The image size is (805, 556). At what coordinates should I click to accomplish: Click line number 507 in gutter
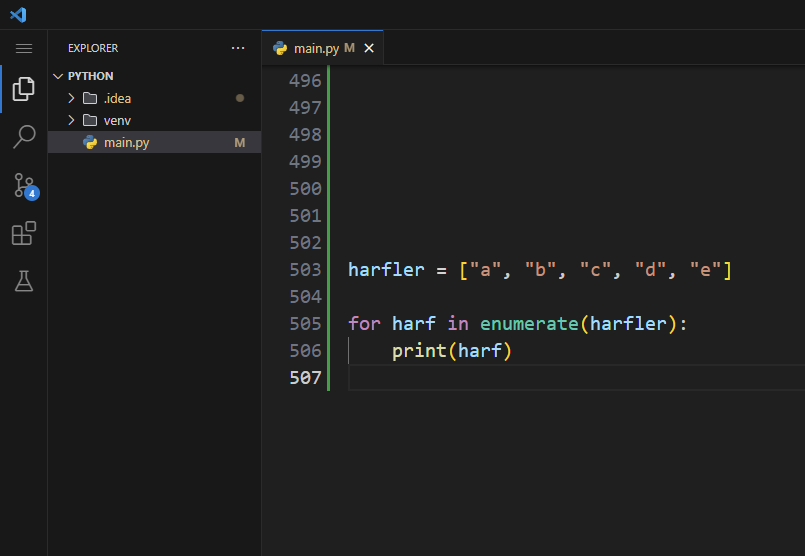(x=305, y=378)
